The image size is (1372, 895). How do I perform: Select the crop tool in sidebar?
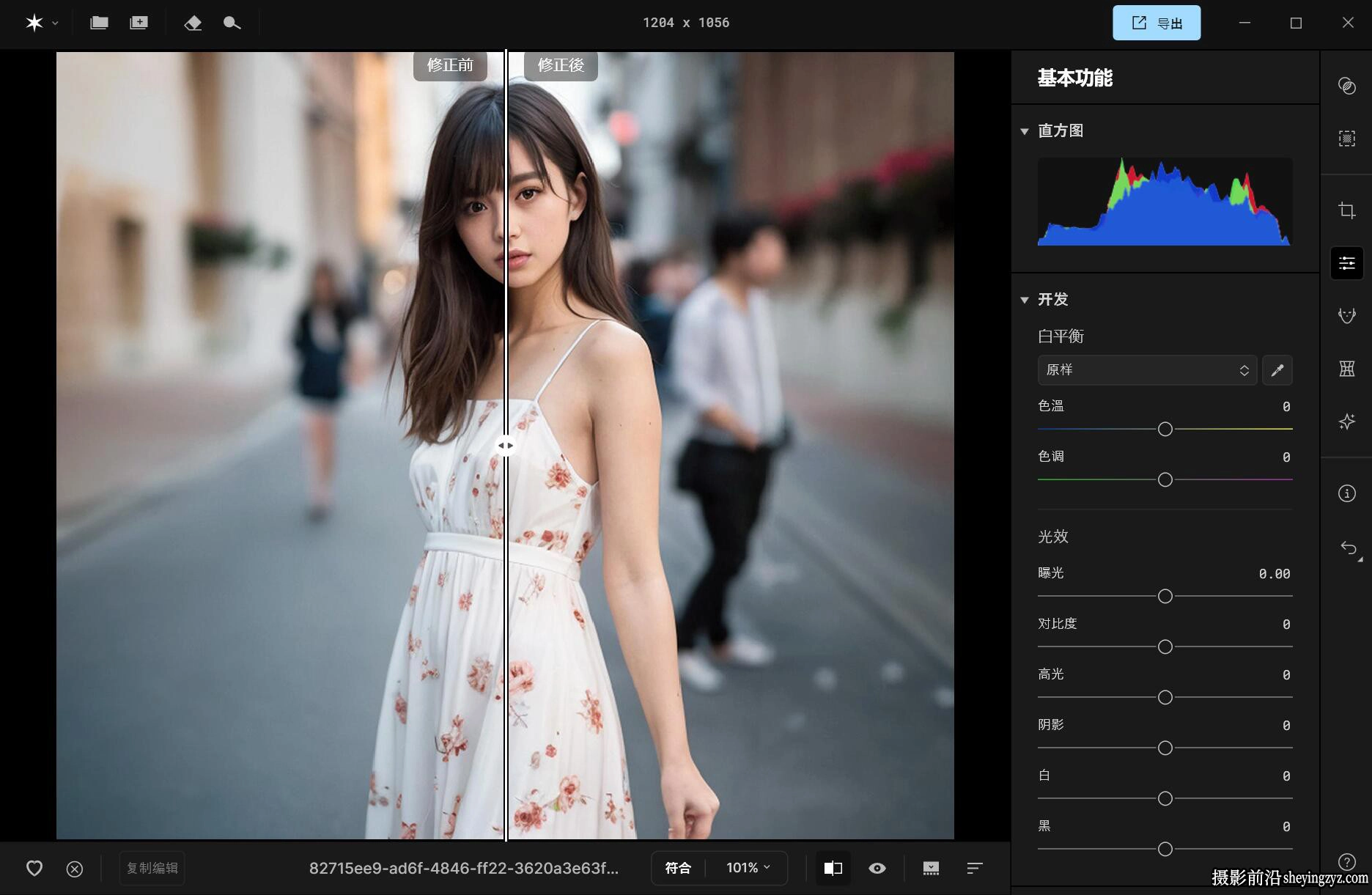pos(1346,210)
